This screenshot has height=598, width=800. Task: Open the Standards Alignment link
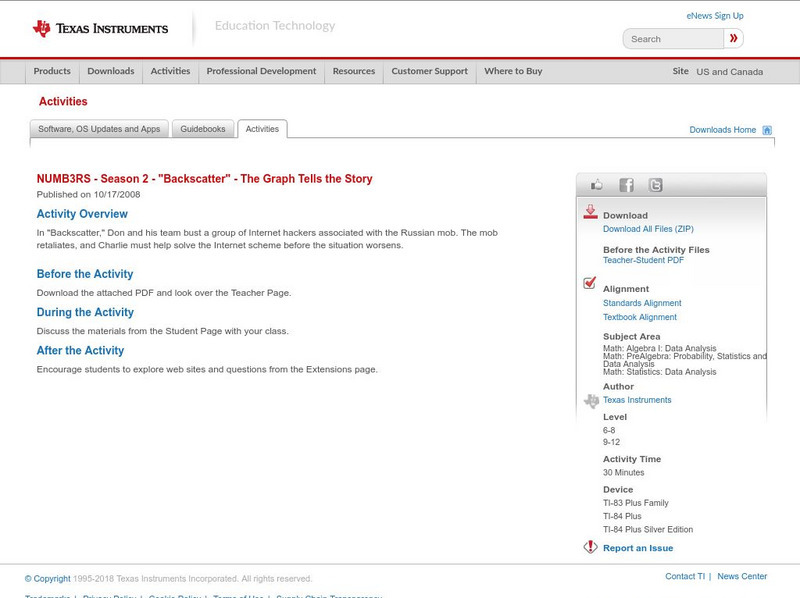pos(642,303)
